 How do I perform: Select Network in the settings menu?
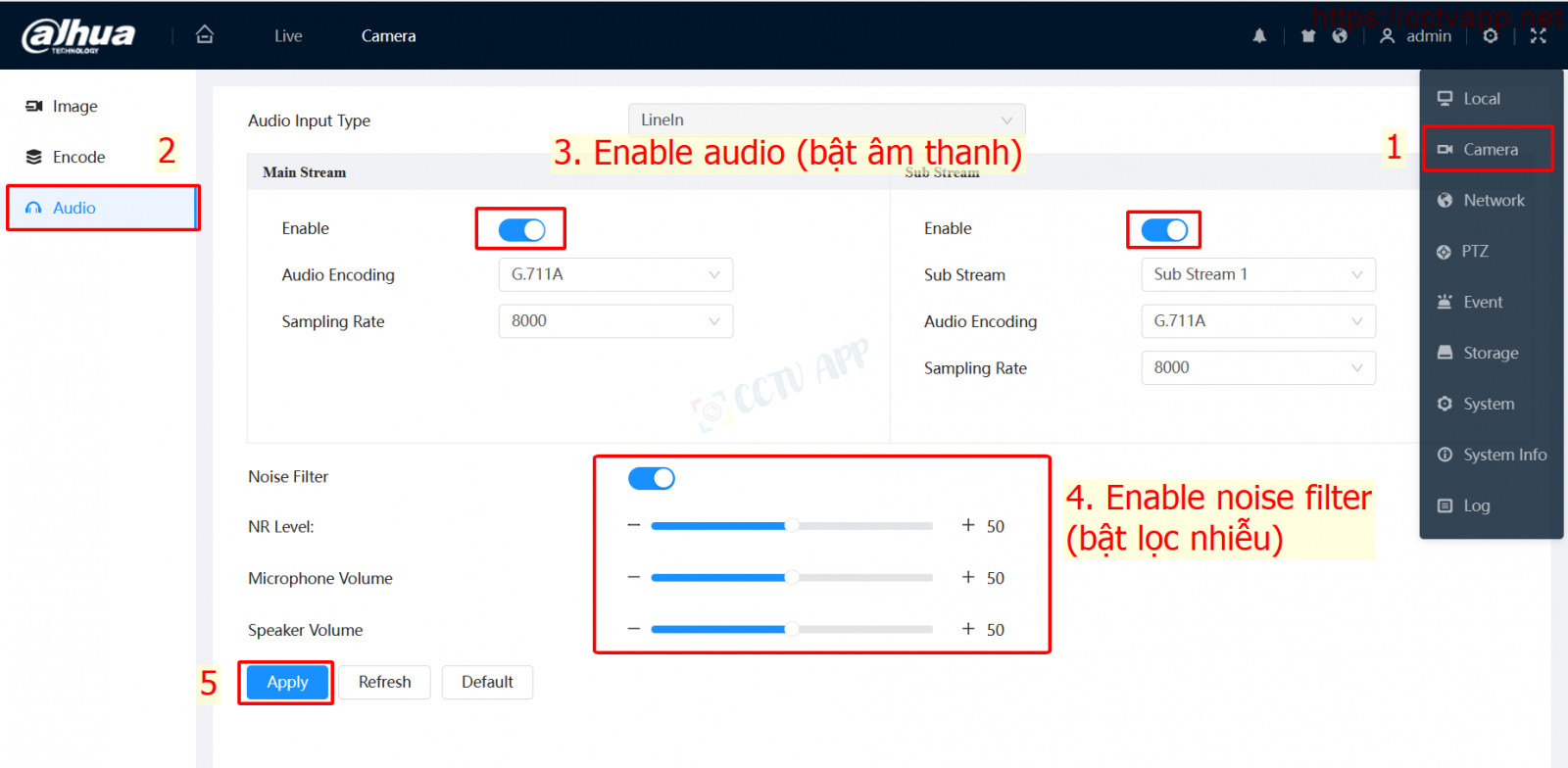pyautogui.click(x=1491, y=200)
